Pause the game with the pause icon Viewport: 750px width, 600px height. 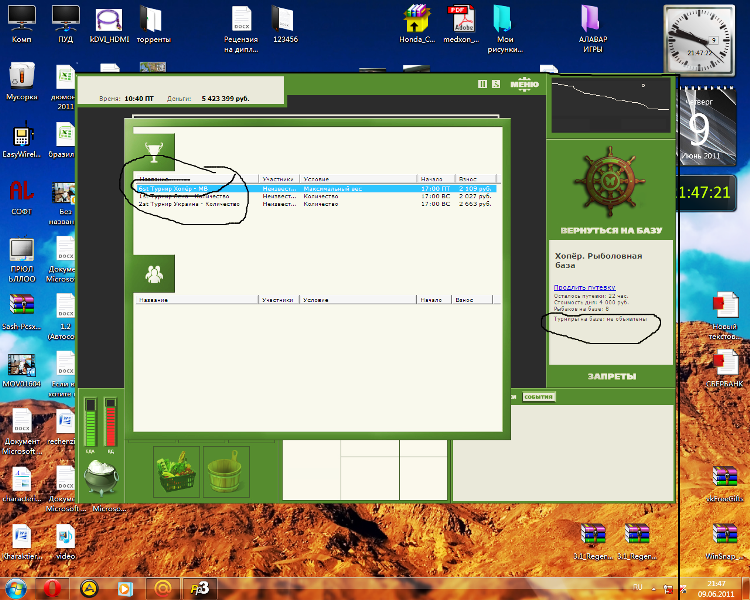pyautogui.click(x=482, y=84)
